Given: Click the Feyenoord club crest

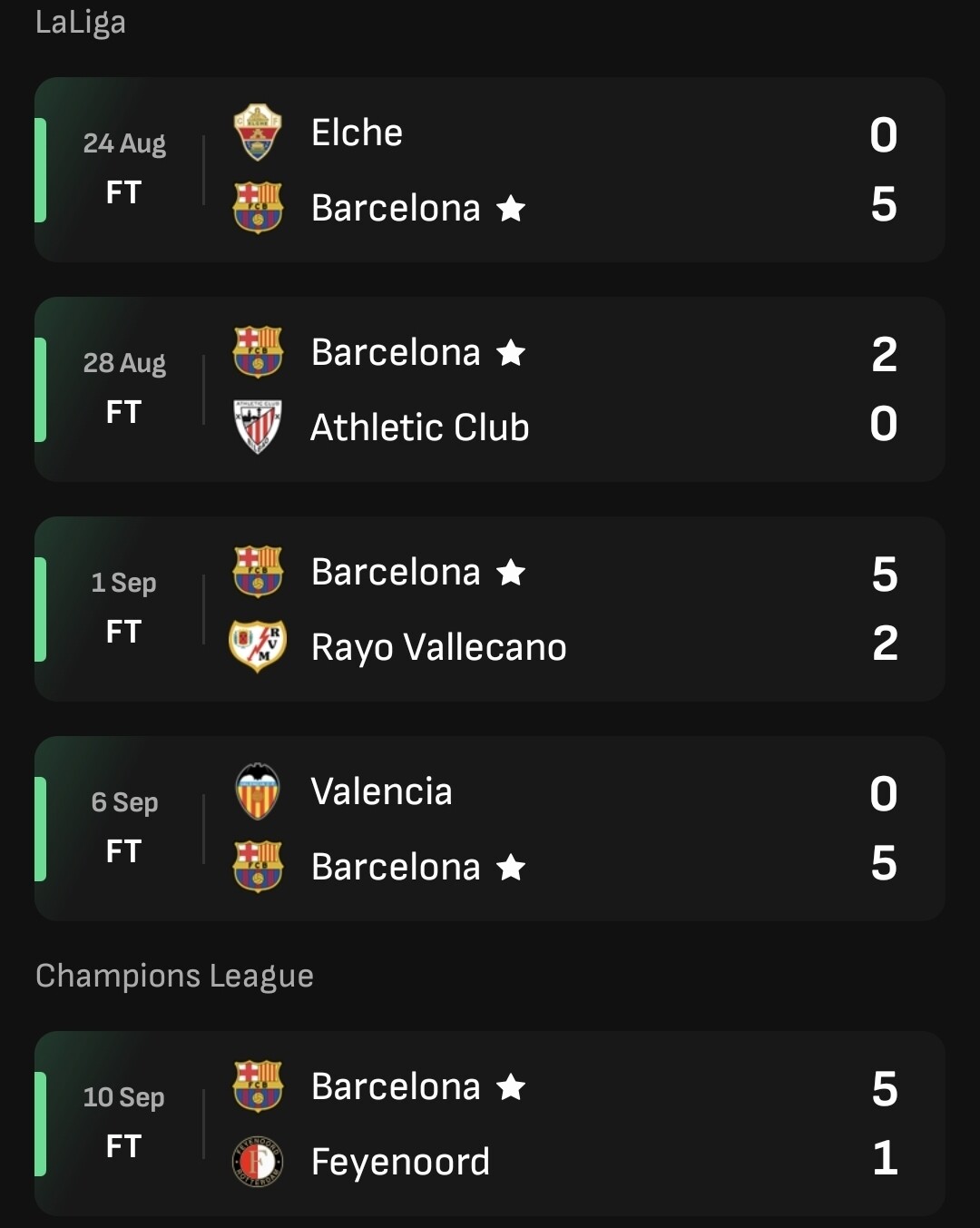Looking at the screenshot, I should click(258, 1161).
